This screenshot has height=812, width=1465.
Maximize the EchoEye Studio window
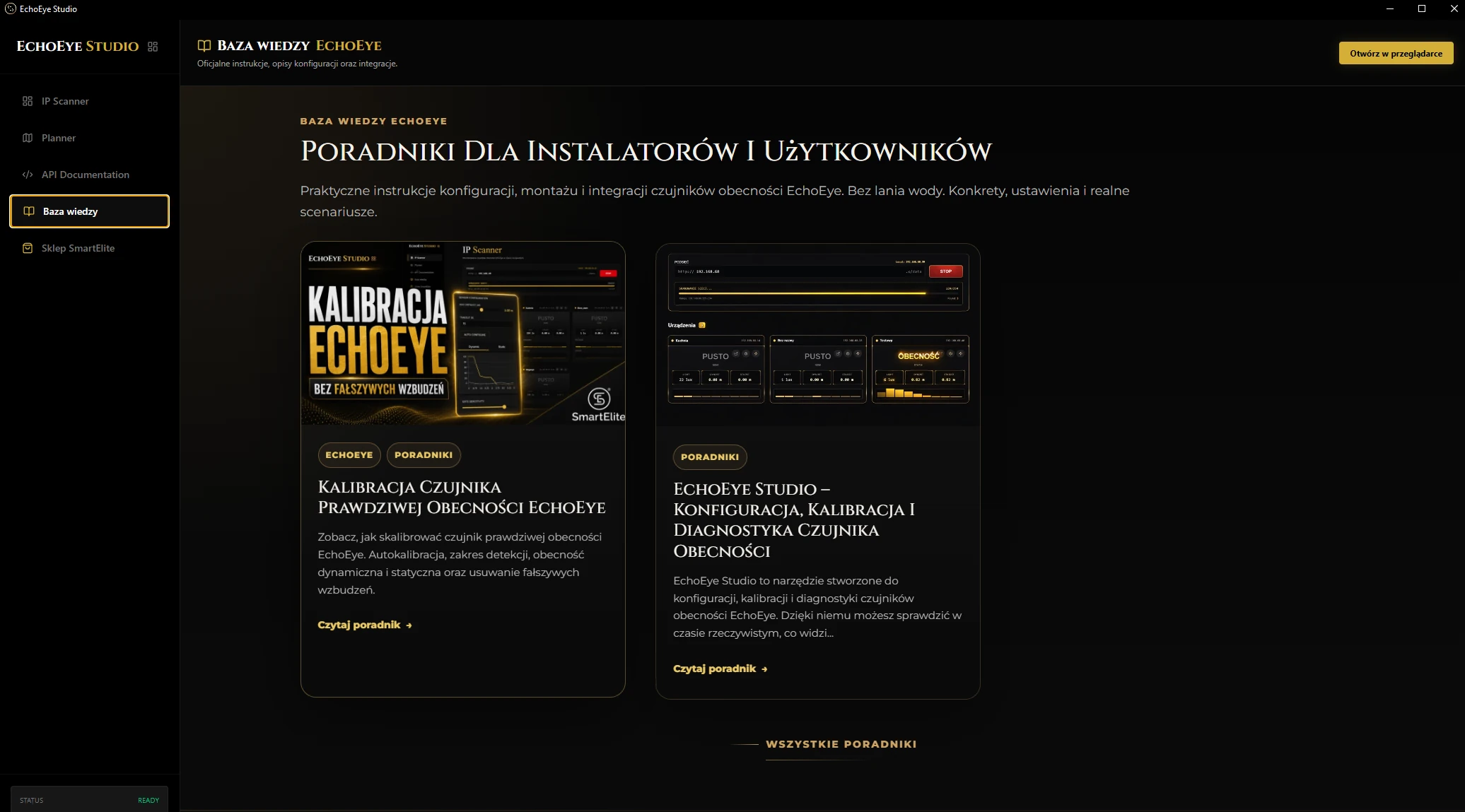[1422, 8]
